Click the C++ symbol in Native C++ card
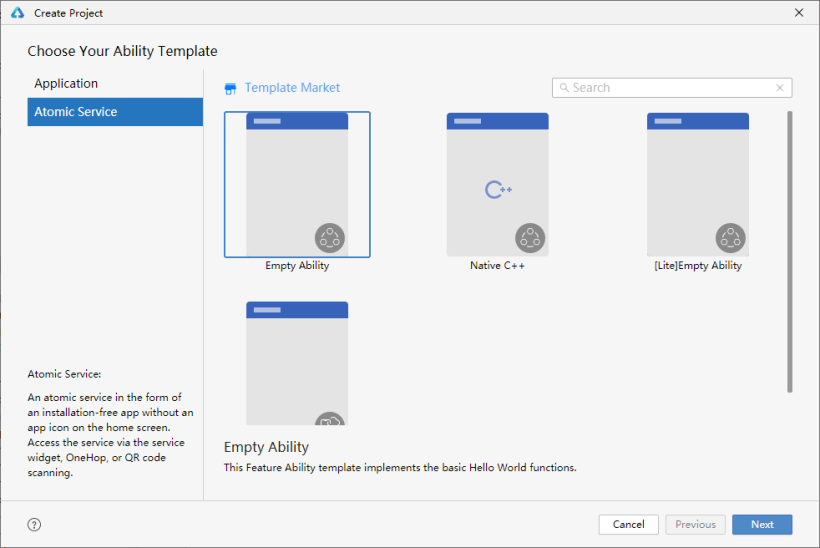This screenshot has width=820, height=548. pyautogui.click(x=498, y=189)
